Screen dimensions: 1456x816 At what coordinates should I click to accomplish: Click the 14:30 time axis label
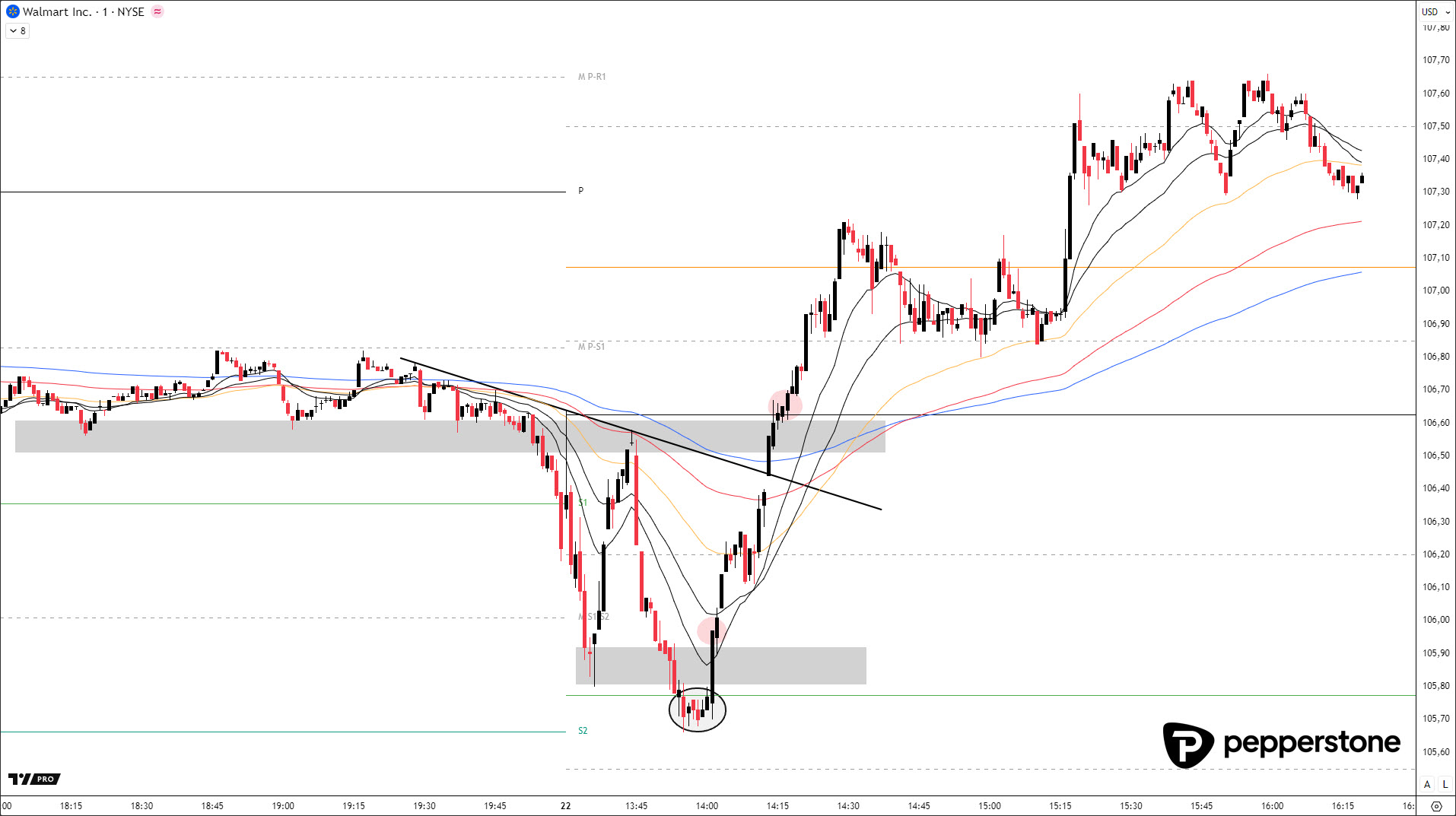pos(848,806)
